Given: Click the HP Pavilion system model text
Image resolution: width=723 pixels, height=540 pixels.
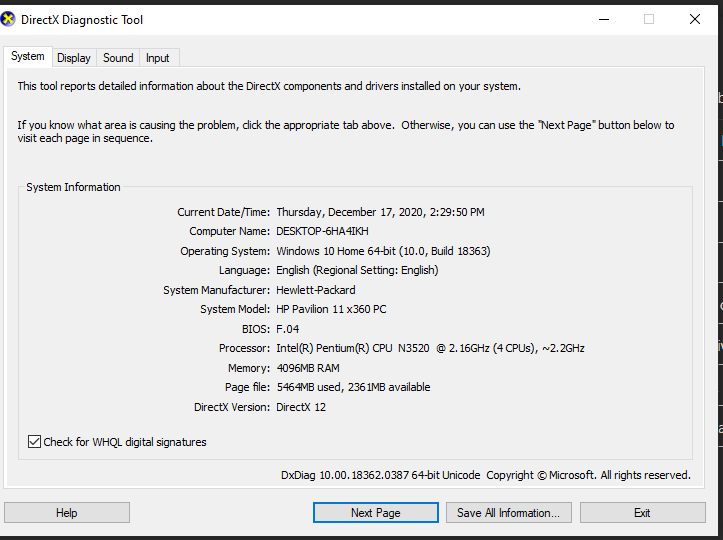Looking at the screenshot, I should [331, 309].
